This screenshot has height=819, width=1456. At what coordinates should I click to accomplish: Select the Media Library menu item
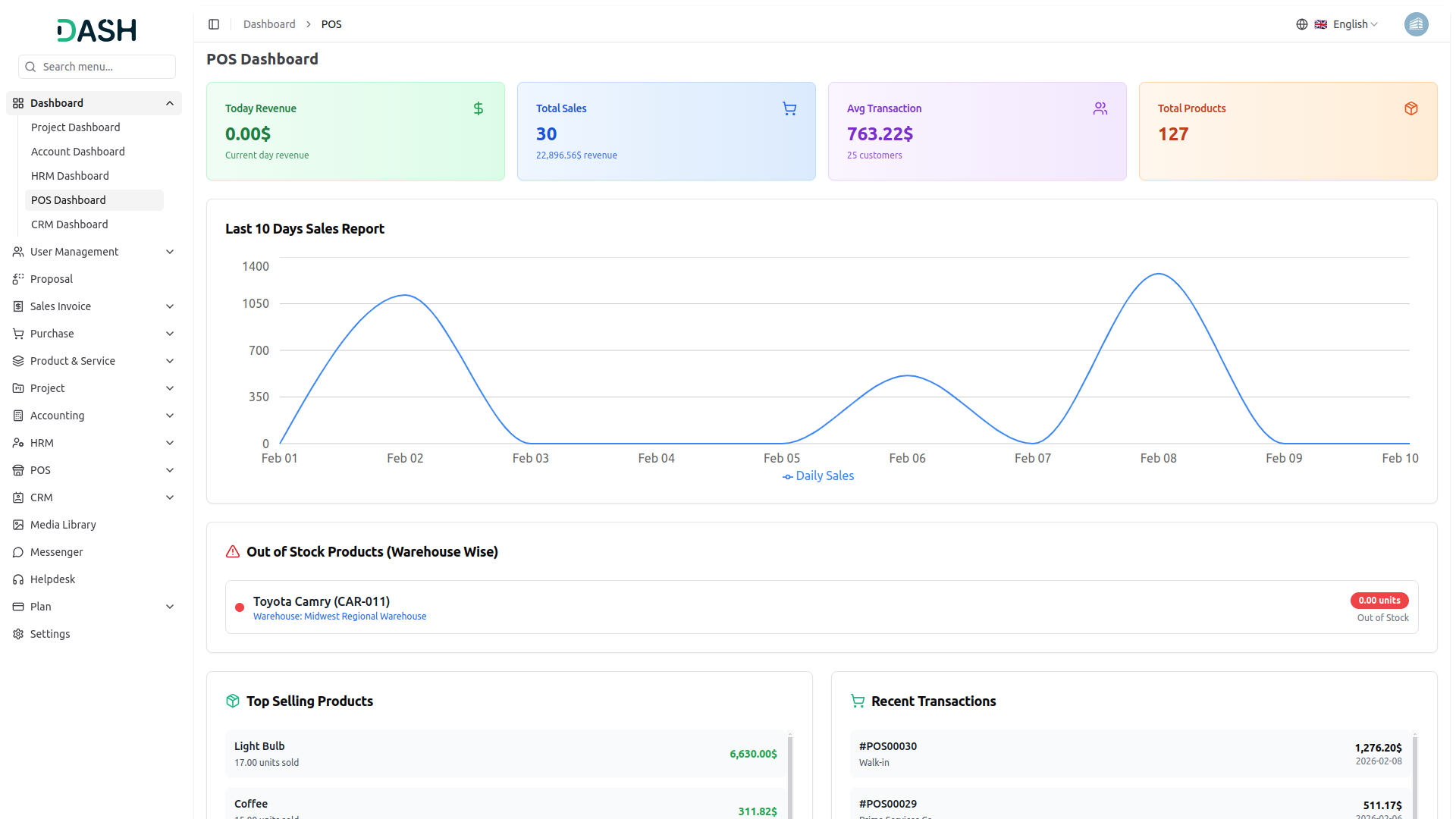pyautogui.click(x=63, y=525)
